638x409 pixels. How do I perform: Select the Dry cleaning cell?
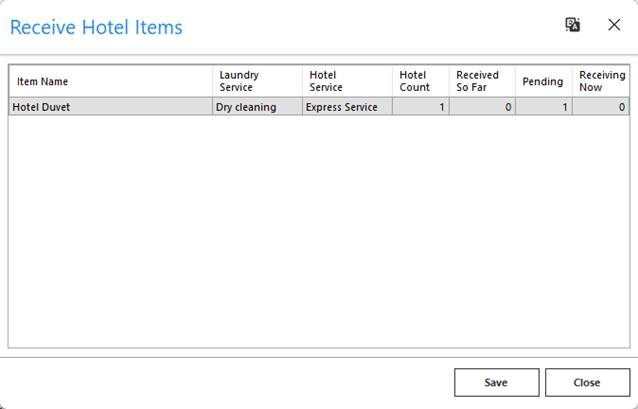257,107
